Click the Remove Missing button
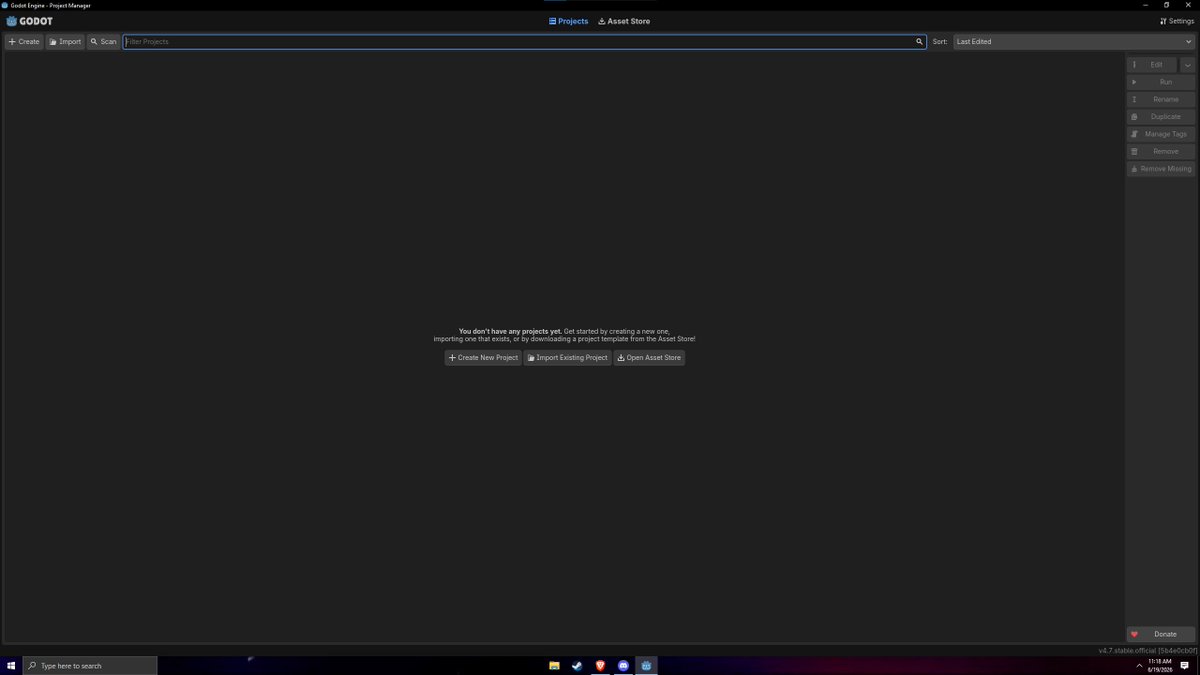Image resolution: width=1200 pixels, height=675 pixels. pos(1161,169)
